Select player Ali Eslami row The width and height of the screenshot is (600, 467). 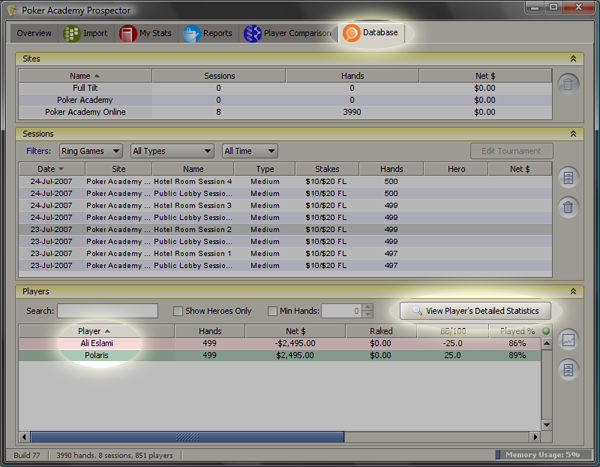tap(280, 343)
